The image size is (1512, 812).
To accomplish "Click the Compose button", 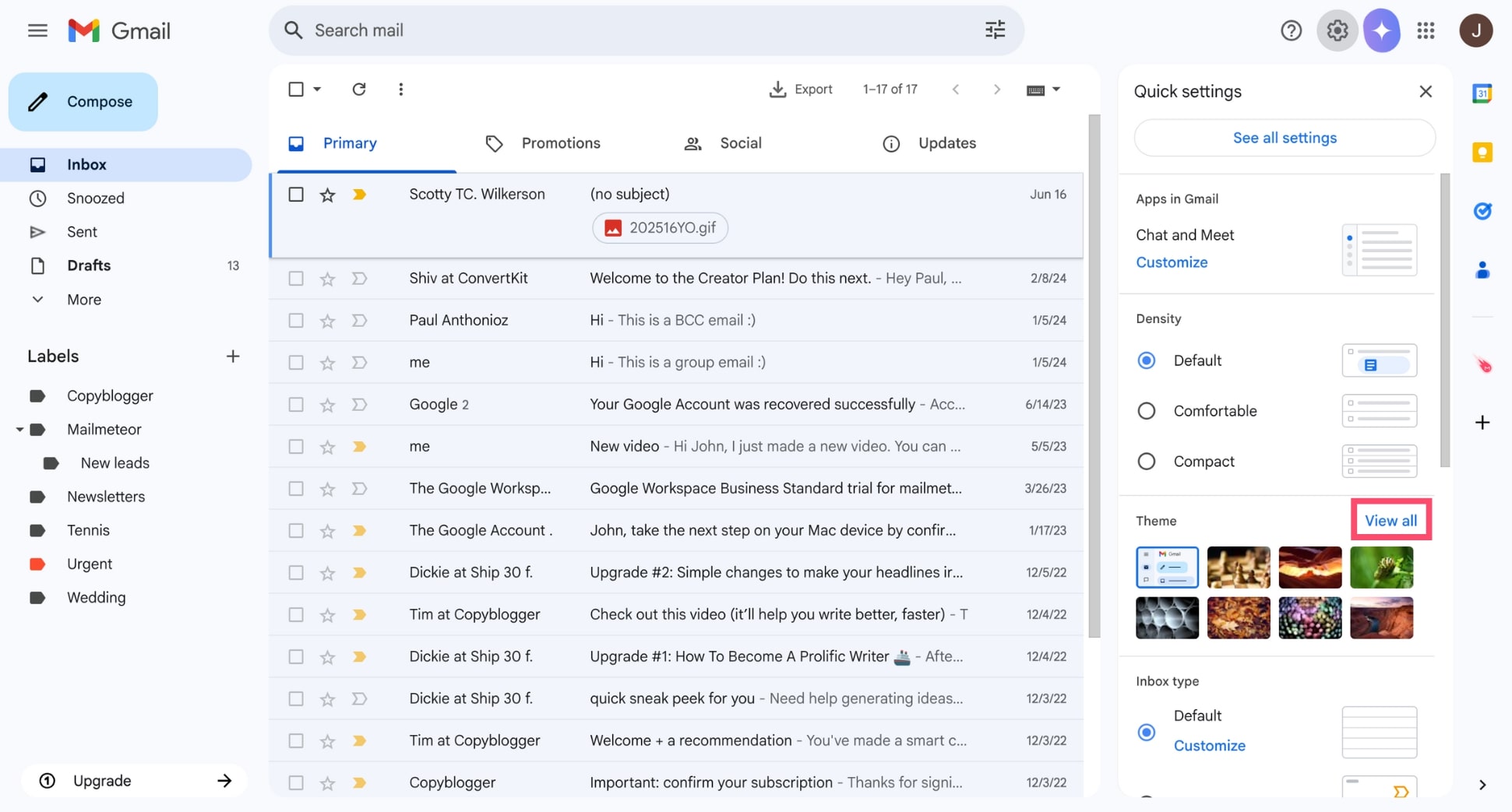I will [x=83, y=102].
